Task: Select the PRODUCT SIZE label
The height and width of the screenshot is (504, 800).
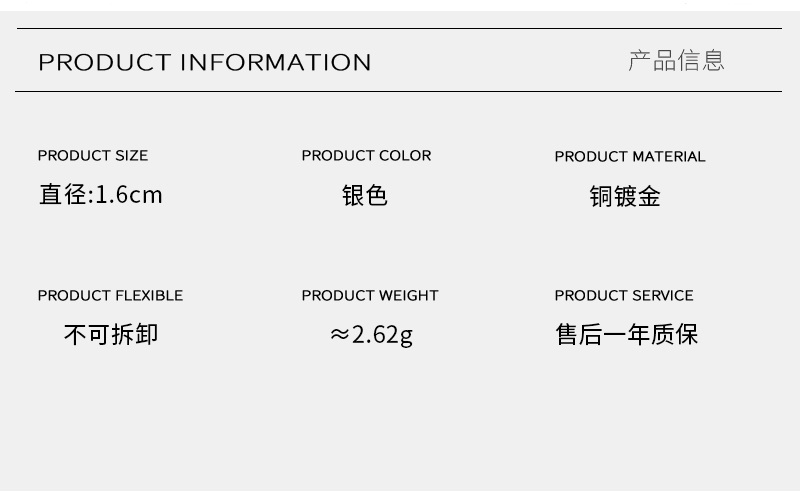Action: point(93,156)
